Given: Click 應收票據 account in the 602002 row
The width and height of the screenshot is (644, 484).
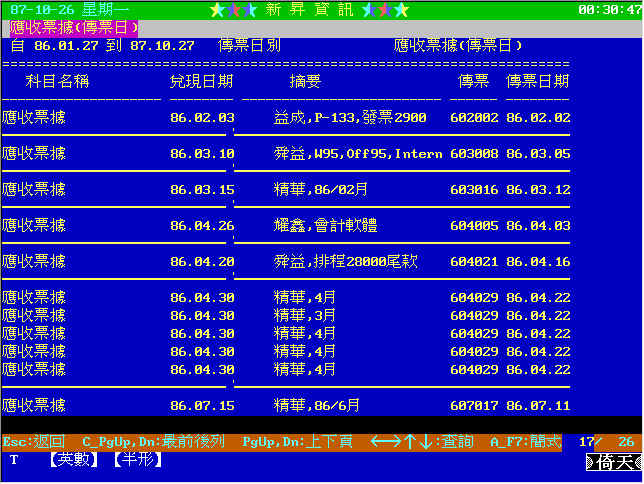Looking at the screenshot, I should pos(34,118).
